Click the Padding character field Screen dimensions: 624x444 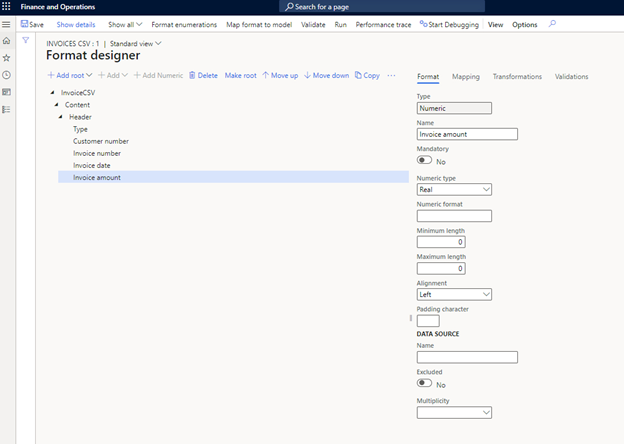click(428, 321)
